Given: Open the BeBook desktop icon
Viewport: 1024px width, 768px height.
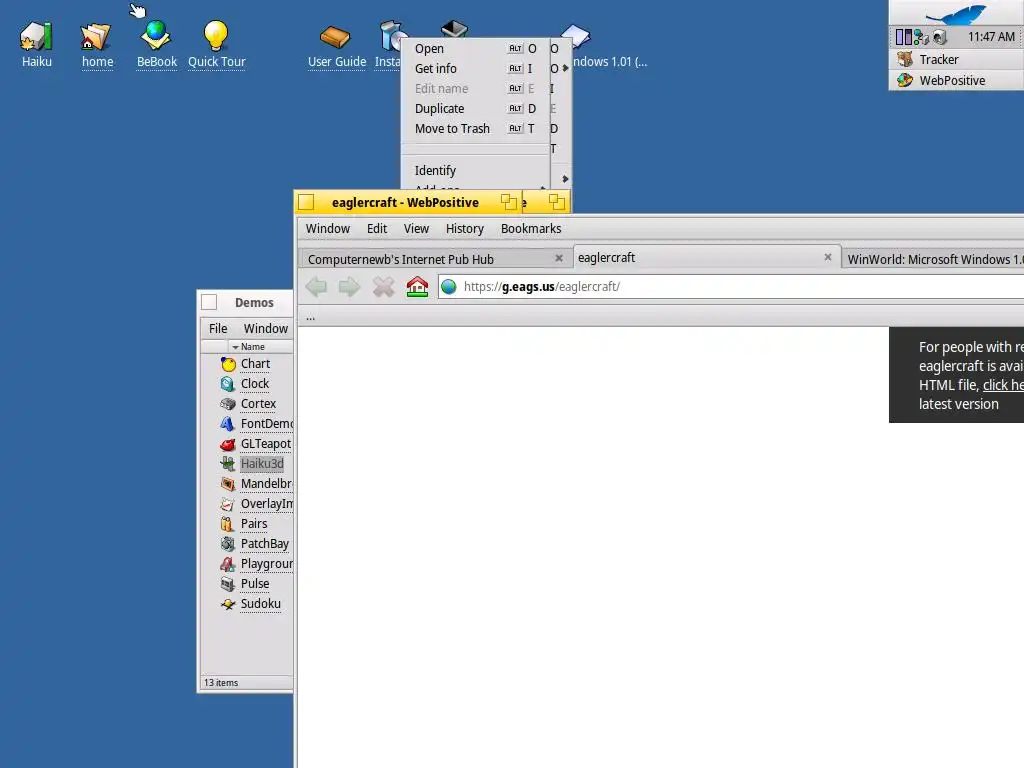Looking at the screenshot, I should pos(156,36).
